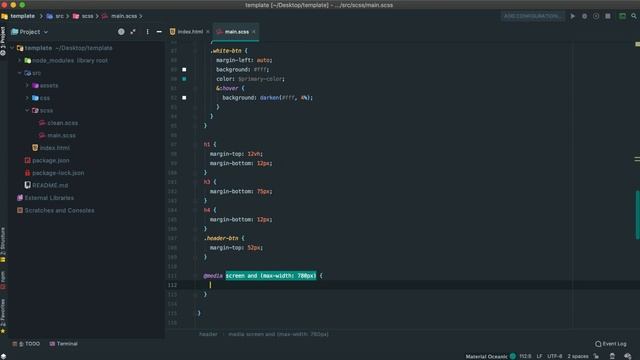Open the Structure side tab
This screenshot has width=640, height=360.
coord(3,244)
